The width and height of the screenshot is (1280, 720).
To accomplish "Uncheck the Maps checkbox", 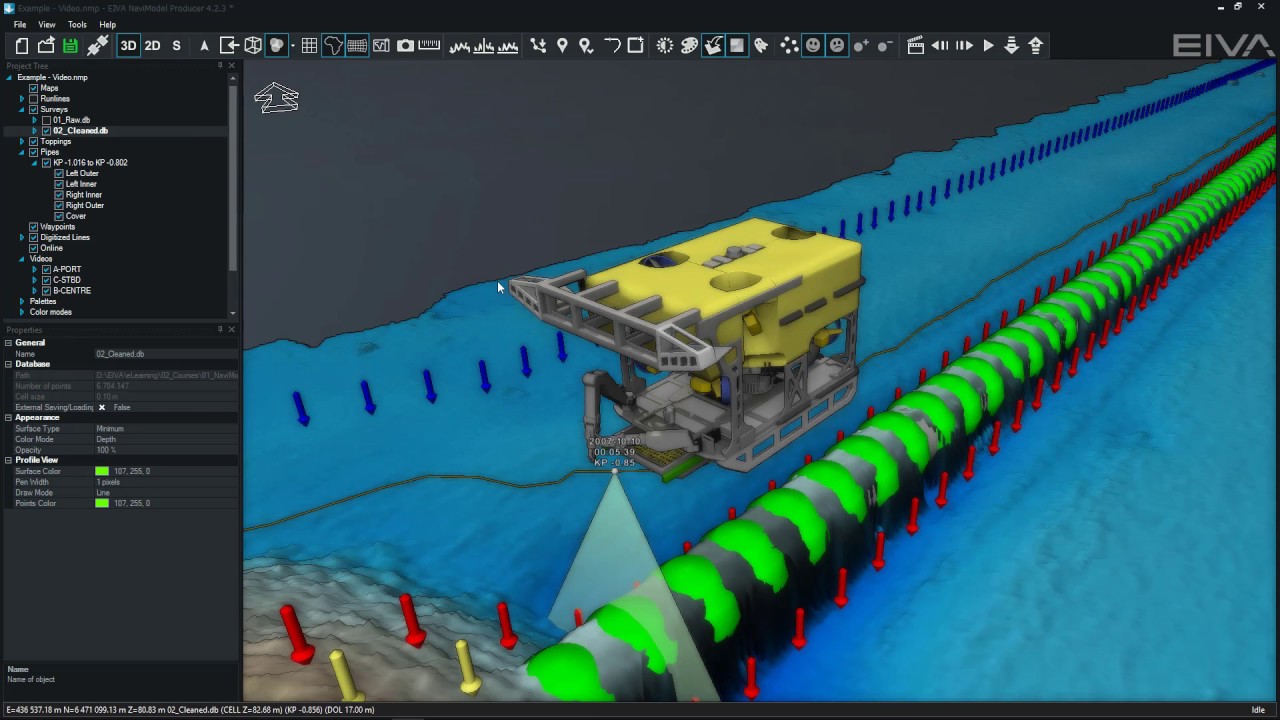I will tap(34, 88).
